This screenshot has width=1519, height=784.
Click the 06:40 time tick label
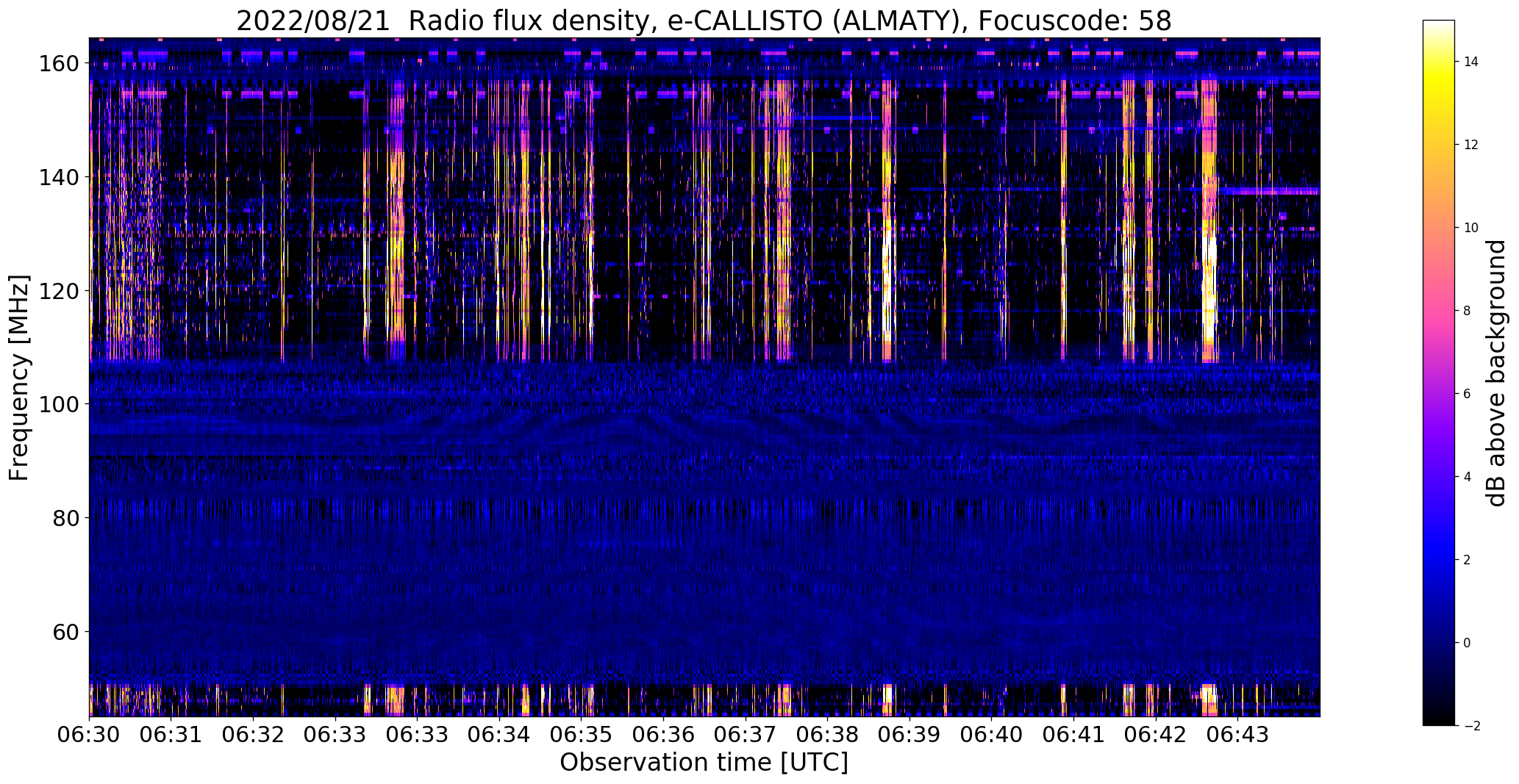991,735
